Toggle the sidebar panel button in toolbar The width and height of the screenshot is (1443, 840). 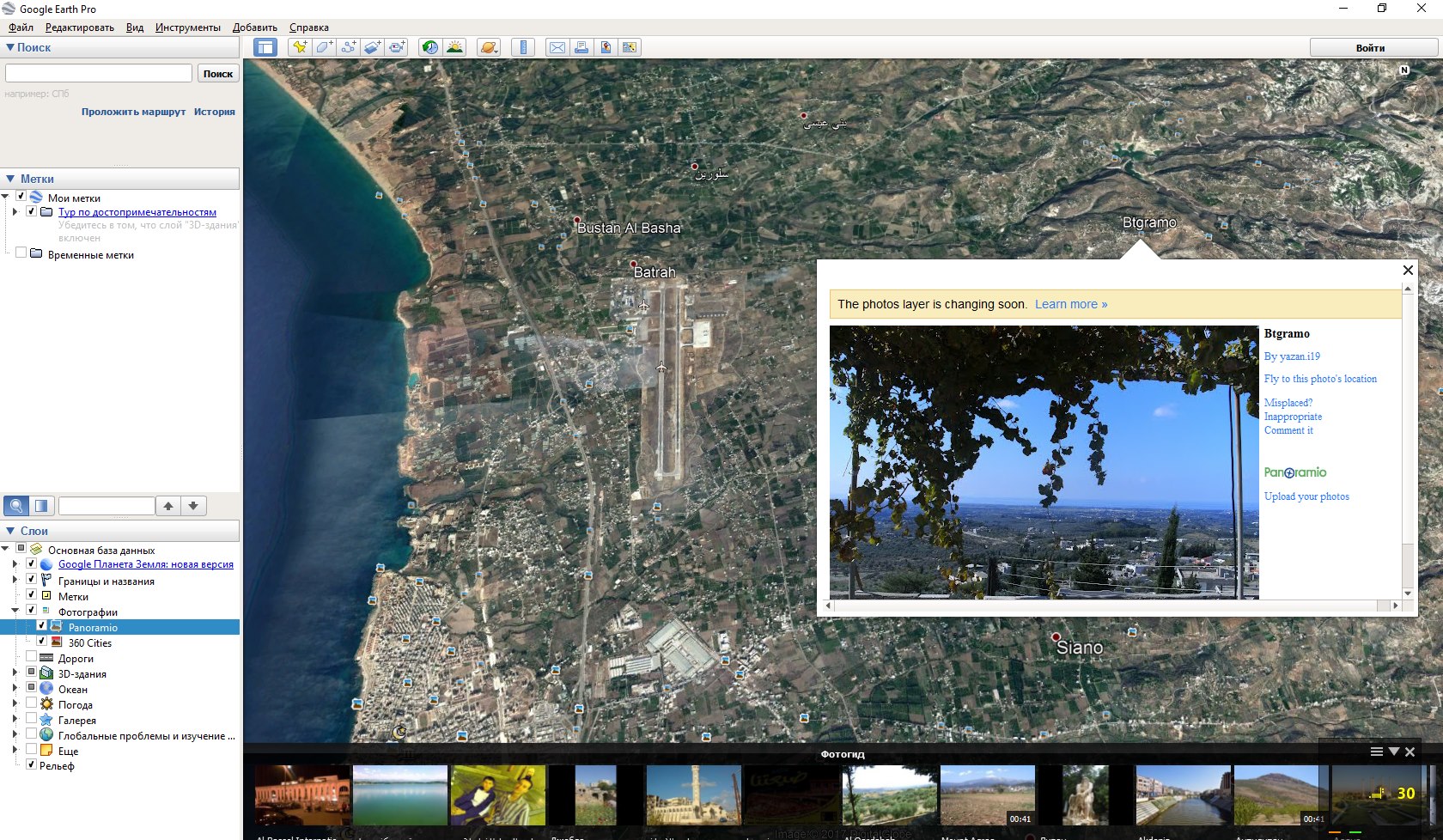tap(265, 47)
